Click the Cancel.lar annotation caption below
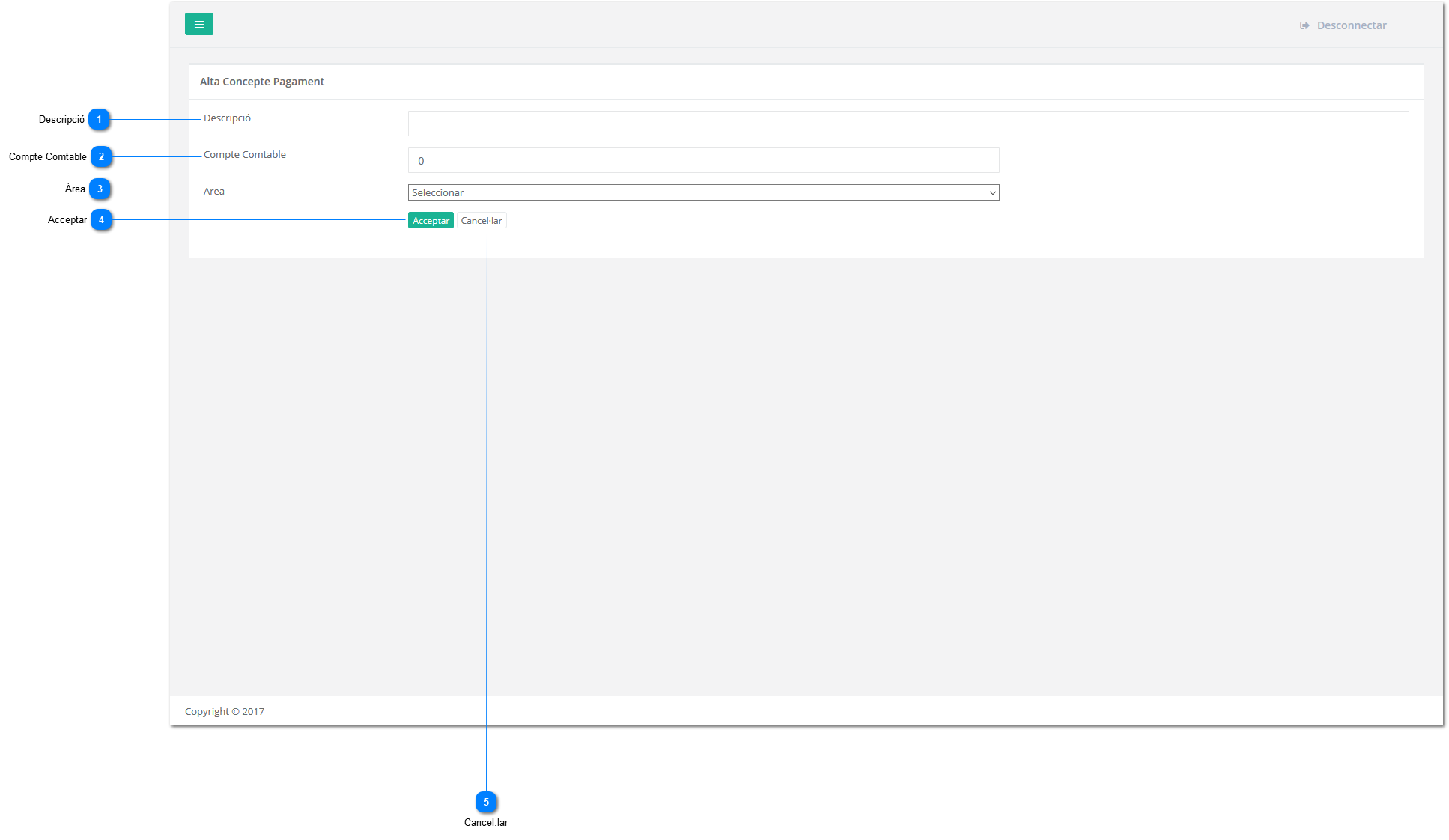The height and width of the screenshot is (840, 1449). (x=485, y=822)
